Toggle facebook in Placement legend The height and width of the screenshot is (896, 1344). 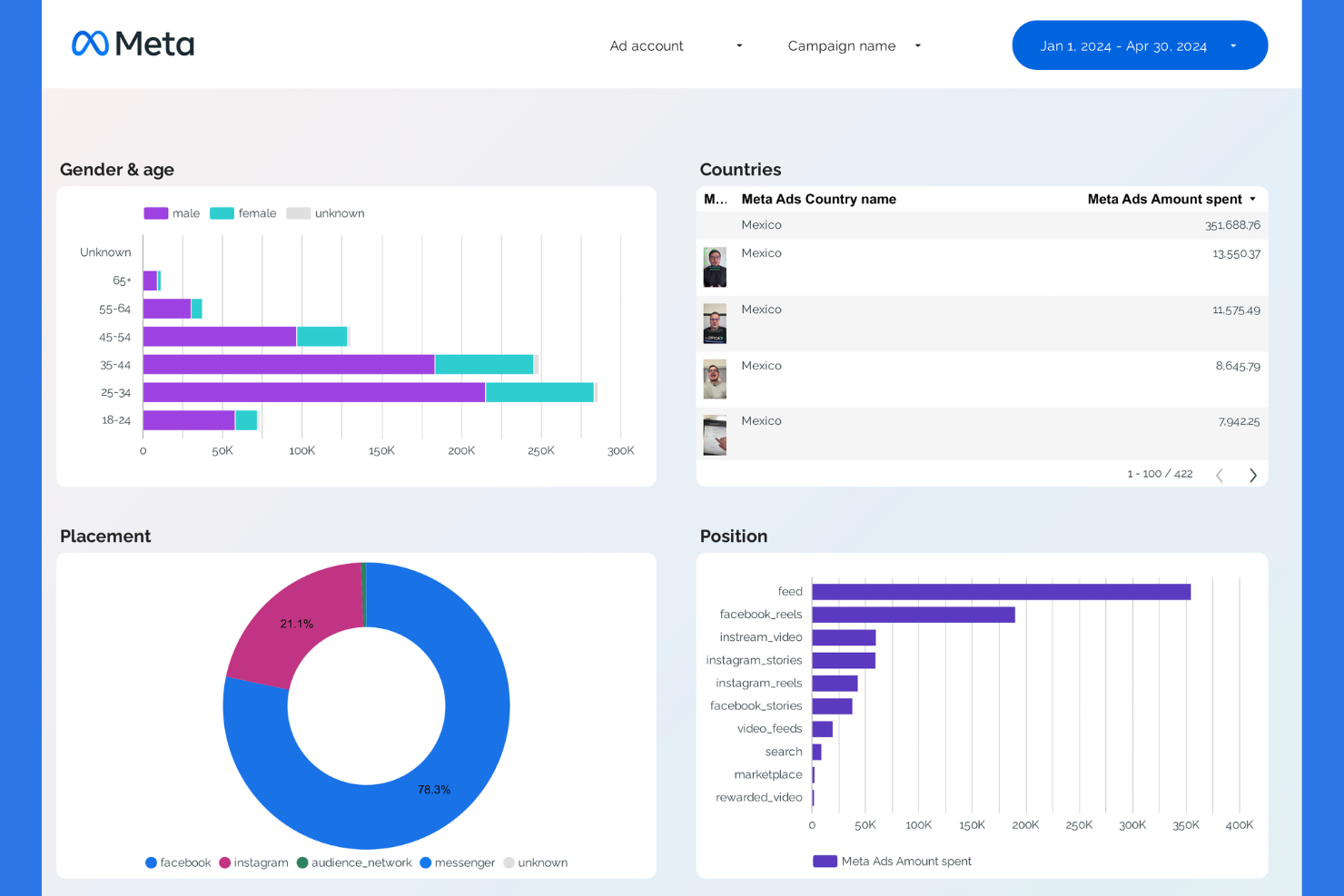pyautogui.click(x=178, y=862)
